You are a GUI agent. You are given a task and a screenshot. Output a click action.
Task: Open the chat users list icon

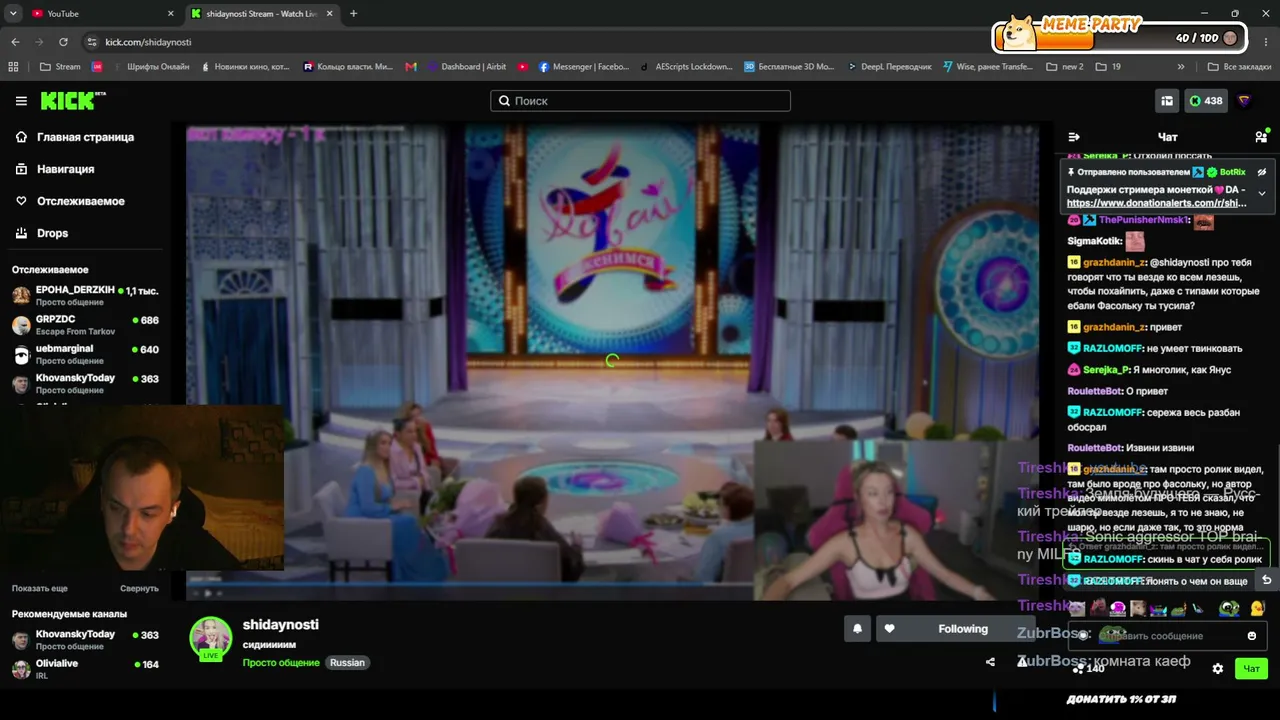(1261, 137)
